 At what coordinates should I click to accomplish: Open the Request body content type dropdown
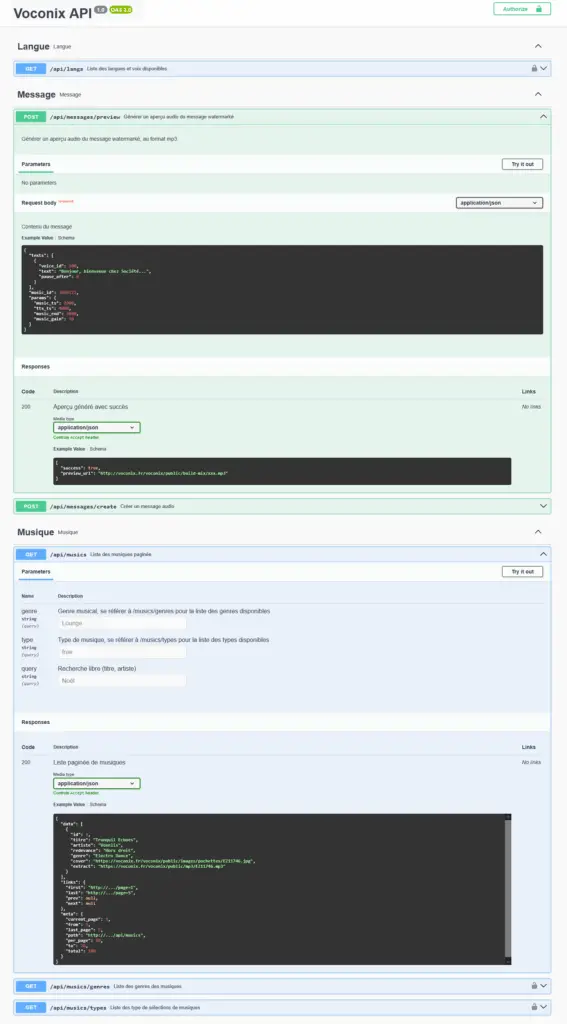tap(499, 203)
